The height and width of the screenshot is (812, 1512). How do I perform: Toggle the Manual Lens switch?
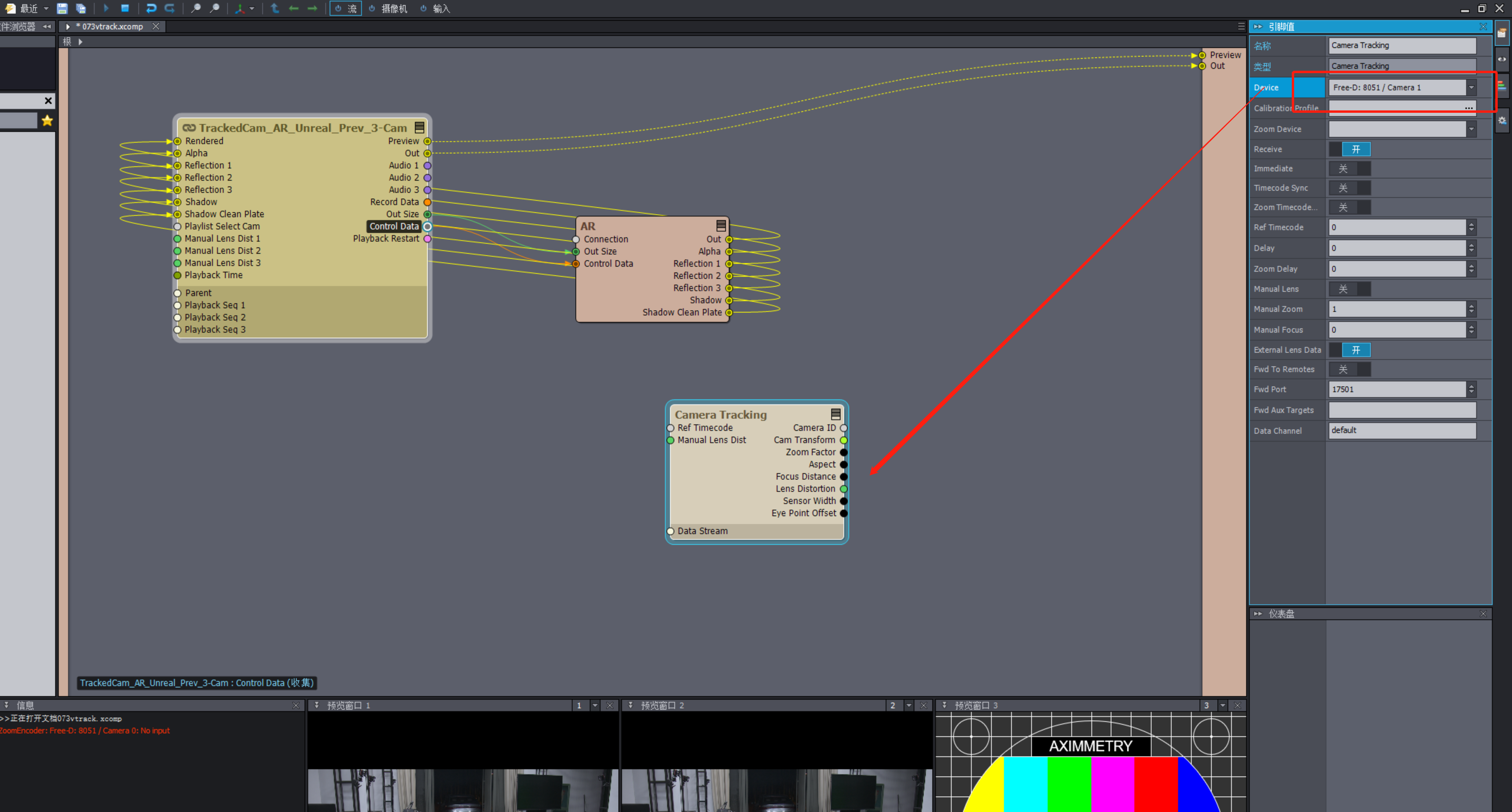click(1350, 289)
